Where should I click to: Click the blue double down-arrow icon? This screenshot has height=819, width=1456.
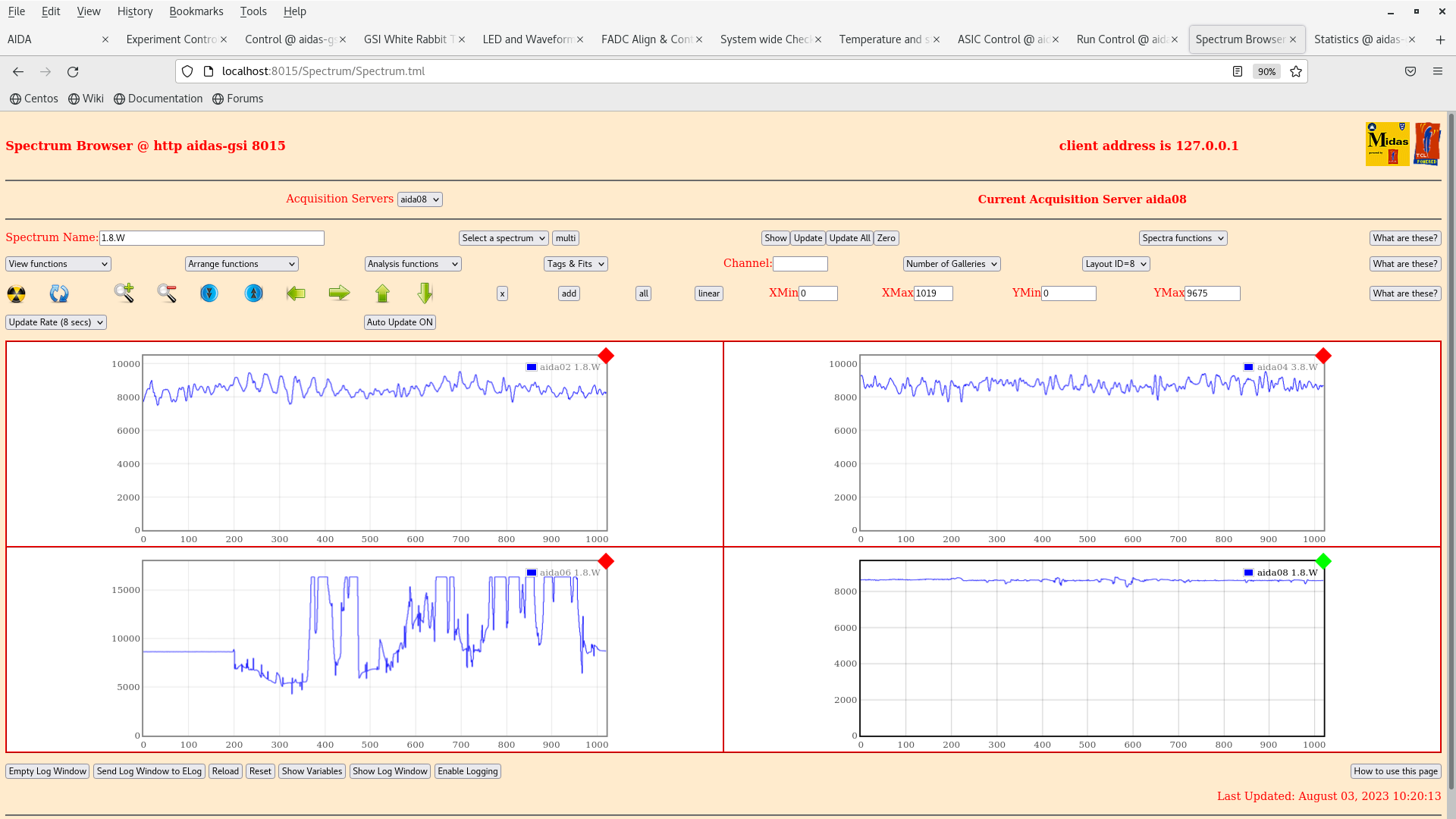pyautogui.click(x=209, y=293)
